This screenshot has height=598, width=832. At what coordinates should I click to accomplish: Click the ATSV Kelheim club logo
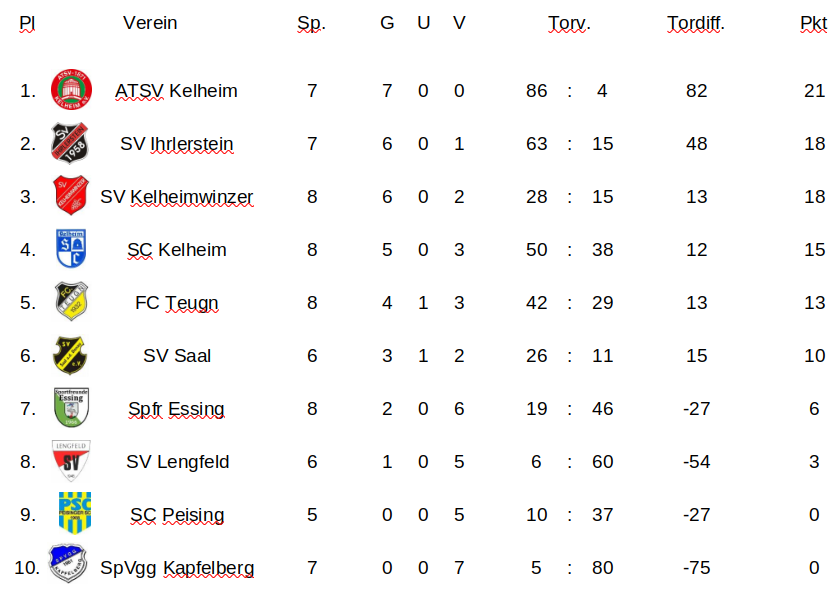[x=71, y=90]
